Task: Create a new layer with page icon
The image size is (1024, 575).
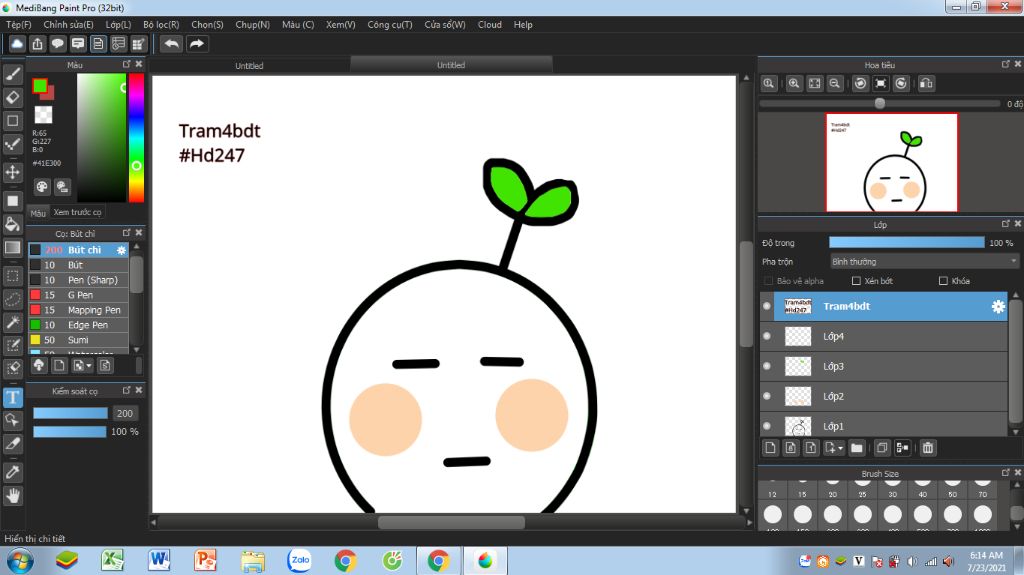Action: tap(770, 448)
